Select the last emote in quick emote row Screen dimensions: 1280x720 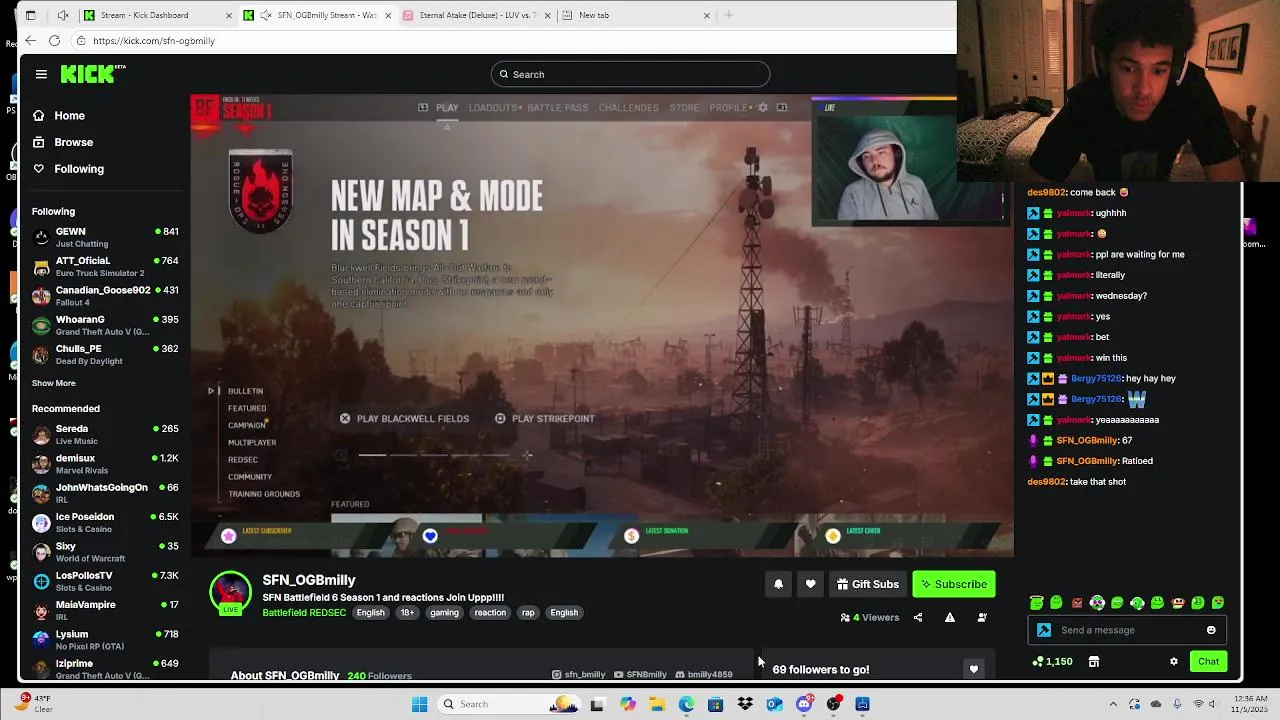click(x=1218, y=602)
